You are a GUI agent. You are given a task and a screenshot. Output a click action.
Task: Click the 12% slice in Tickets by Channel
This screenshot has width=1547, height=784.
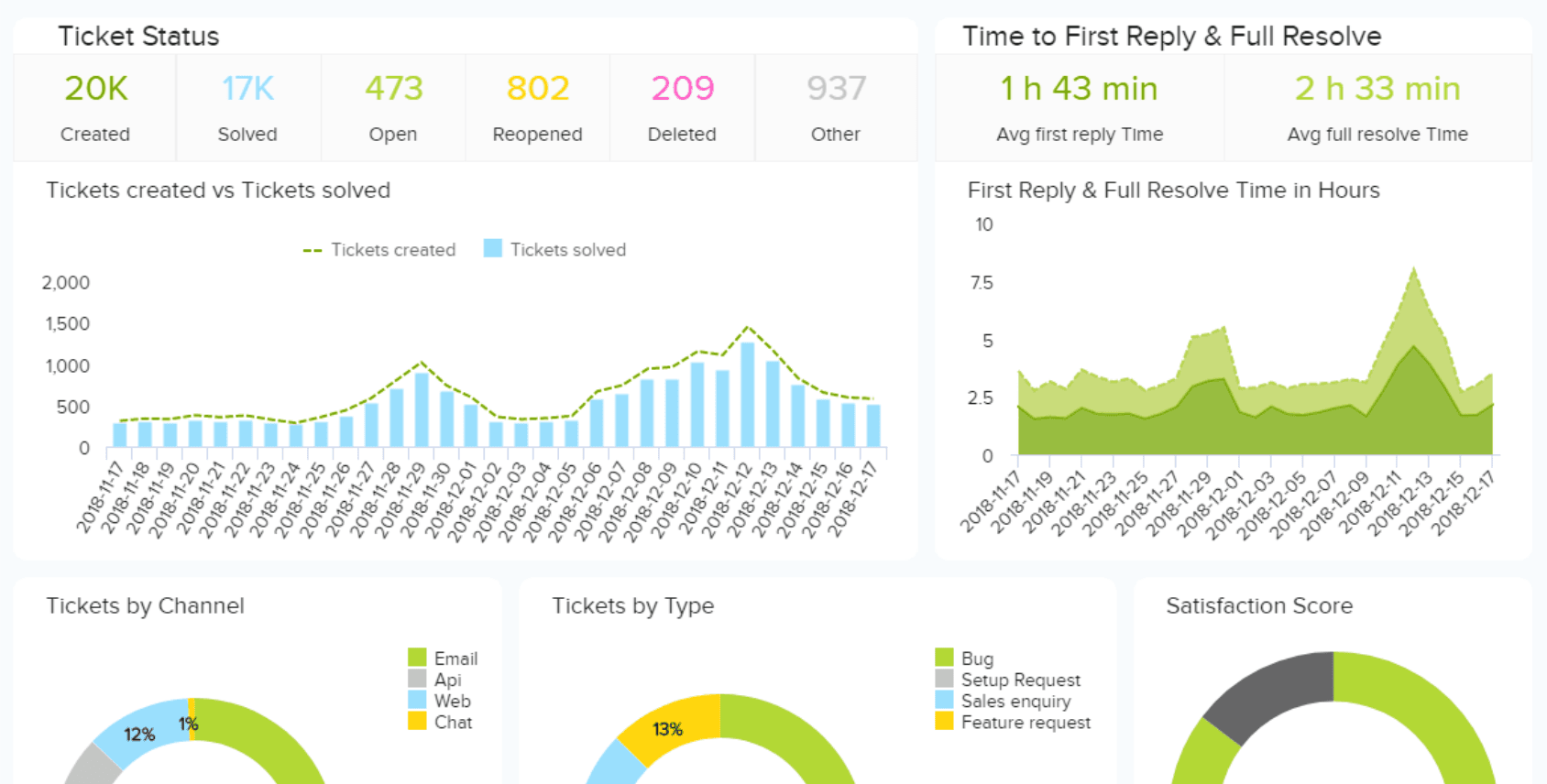139,734
